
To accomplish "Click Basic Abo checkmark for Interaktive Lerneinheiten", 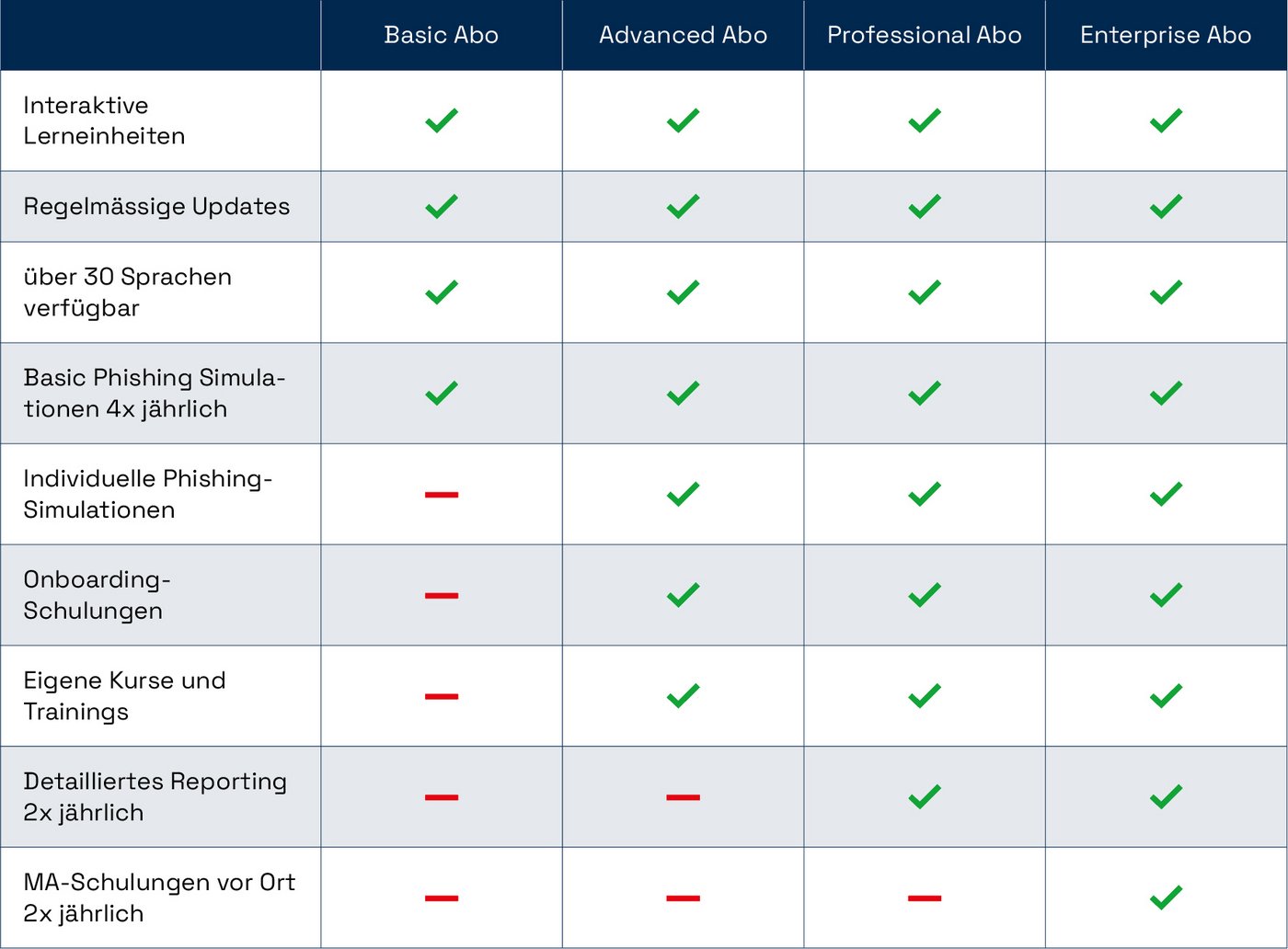I will (442, 120).
